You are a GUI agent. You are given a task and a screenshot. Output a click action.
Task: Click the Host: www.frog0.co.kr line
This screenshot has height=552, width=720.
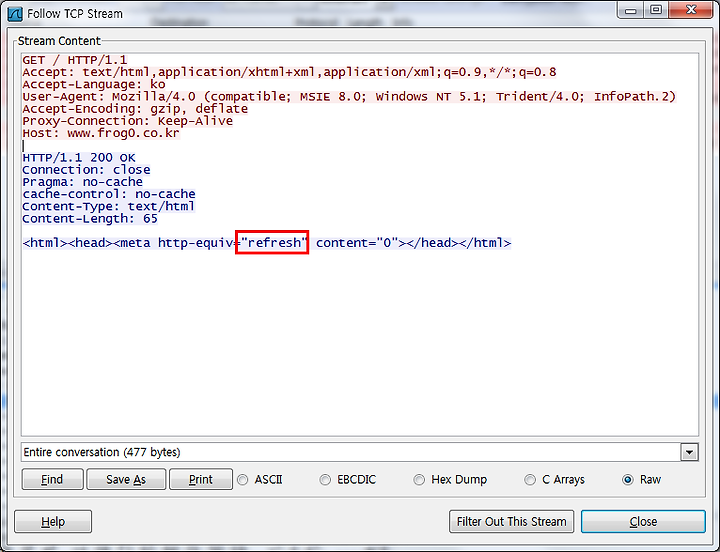(x=101, y=133)
